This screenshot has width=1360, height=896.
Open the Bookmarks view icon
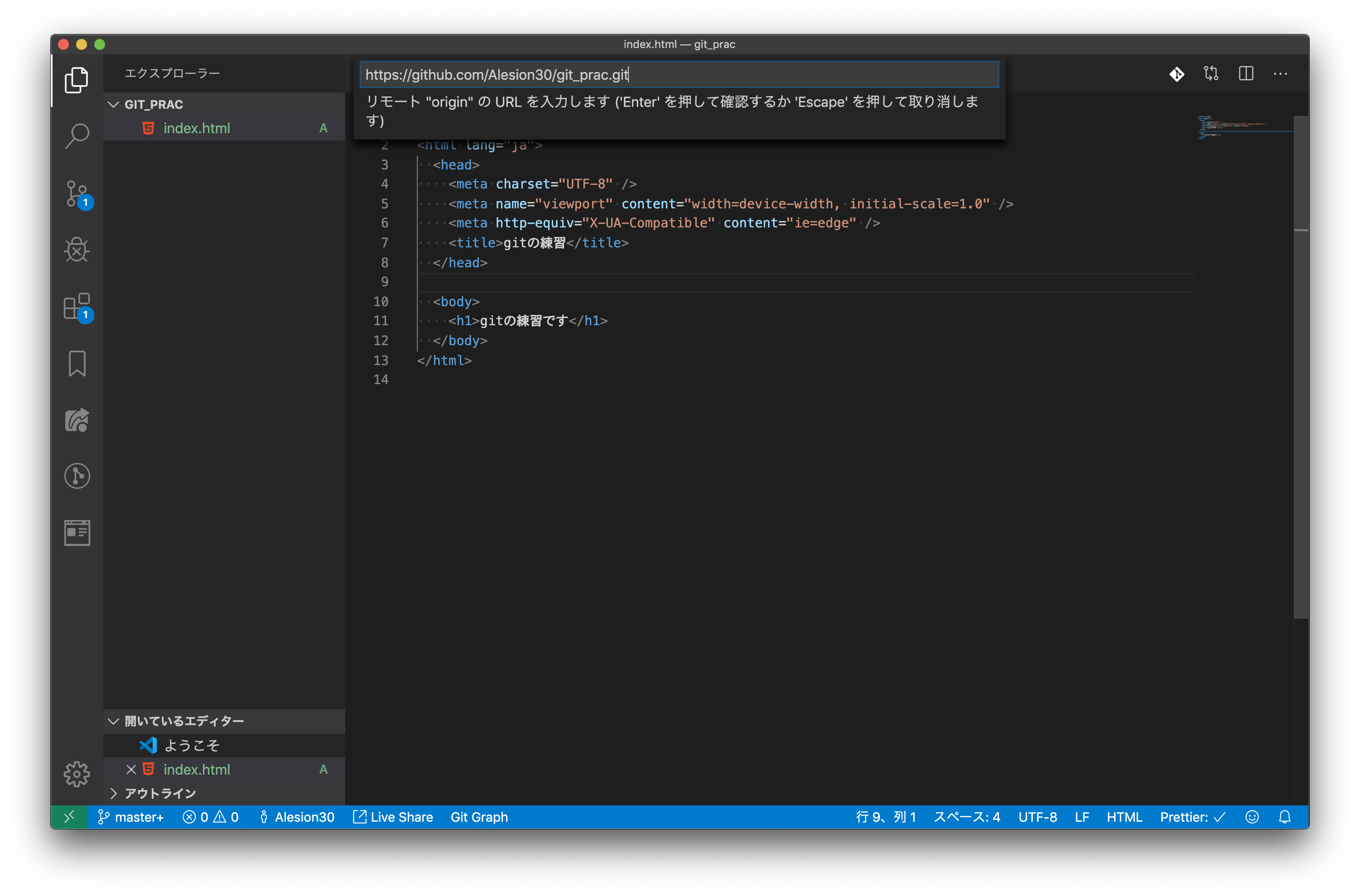77,363
